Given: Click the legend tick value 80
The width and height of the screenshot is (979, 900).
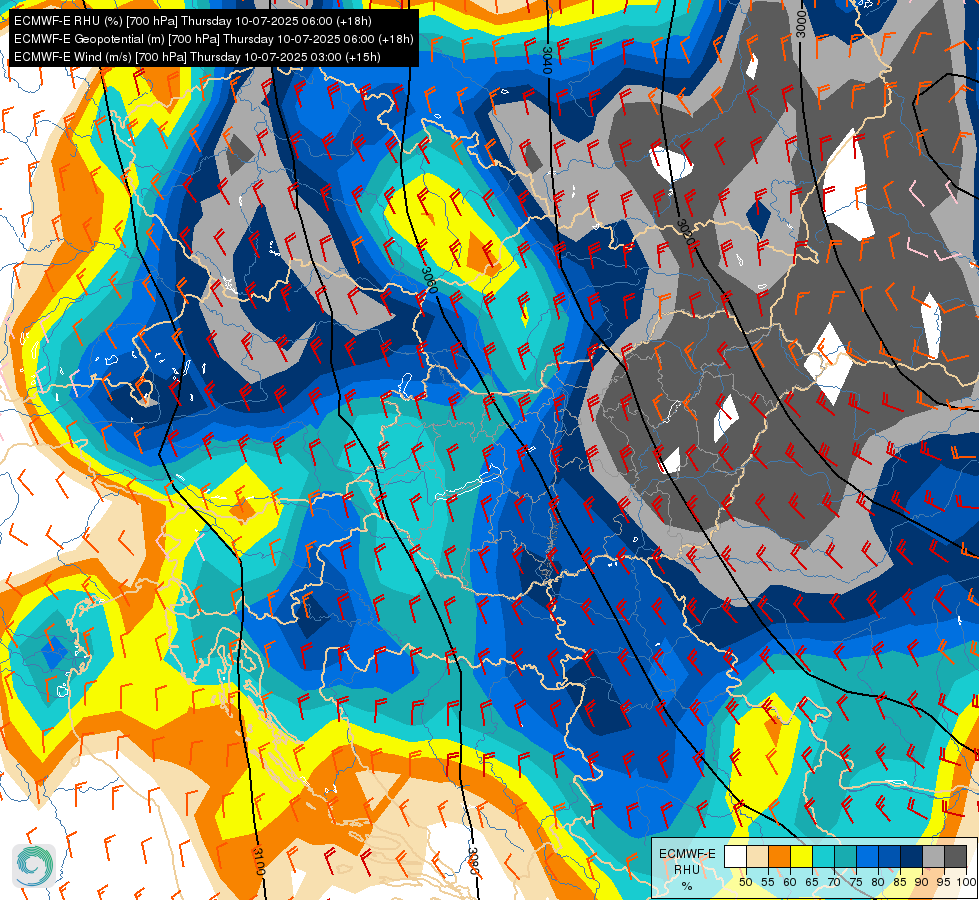Looking at the screenshot, I should click(878, 883).
